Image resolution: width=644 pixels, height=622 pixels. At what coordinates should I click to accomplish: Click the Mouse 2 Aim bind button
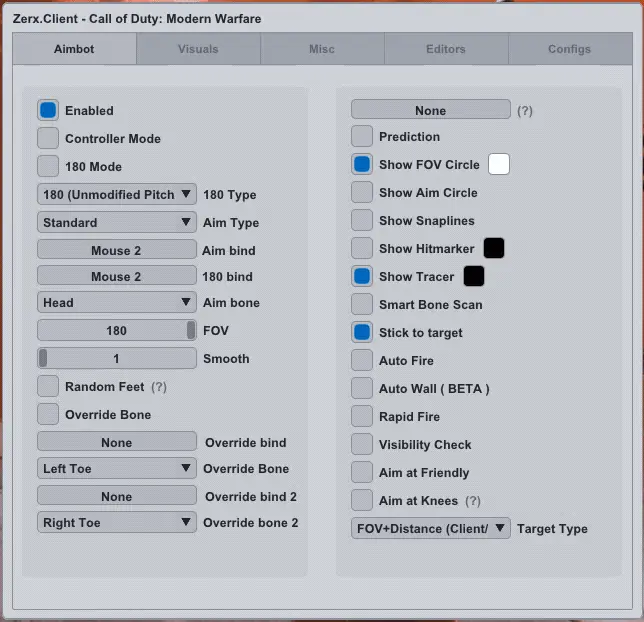click(117, 250)
